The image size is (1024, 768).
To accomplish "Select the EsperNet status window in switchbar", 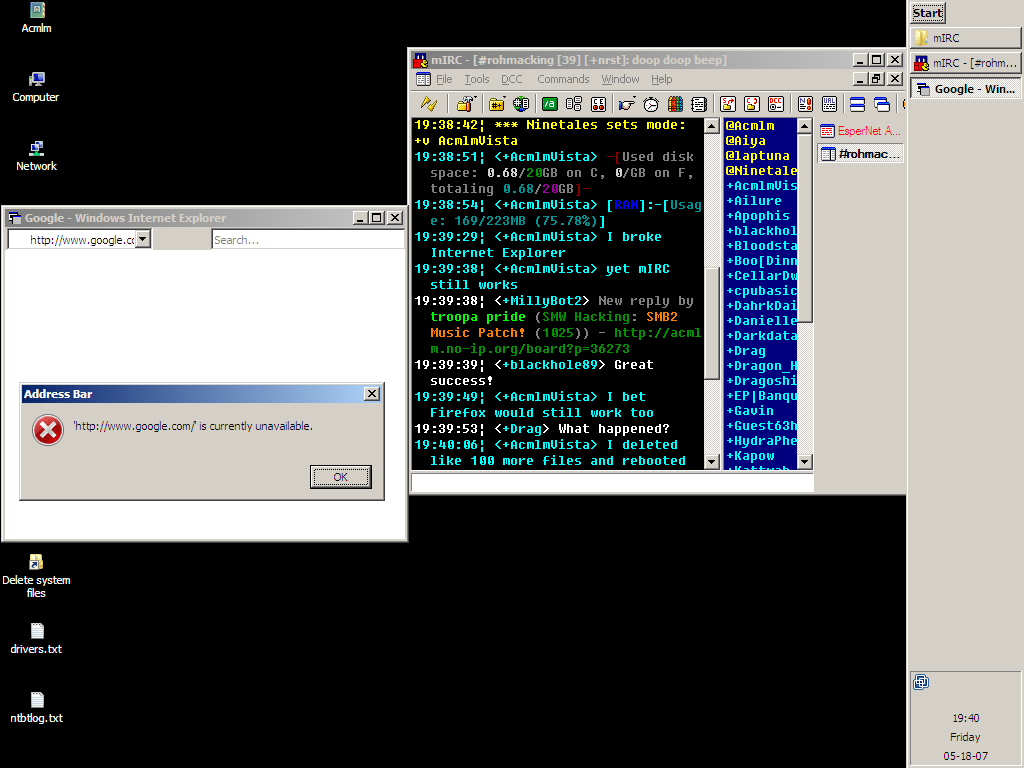I will (860, 131).
